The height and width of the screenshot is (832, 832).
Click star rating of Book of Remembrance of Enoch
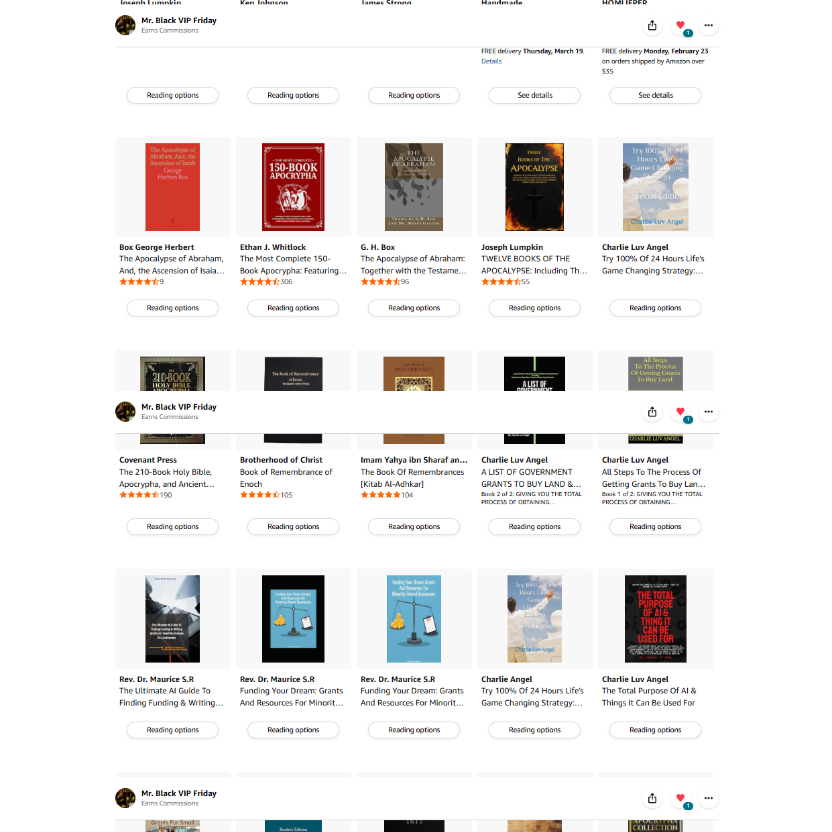tap(259, 495)
